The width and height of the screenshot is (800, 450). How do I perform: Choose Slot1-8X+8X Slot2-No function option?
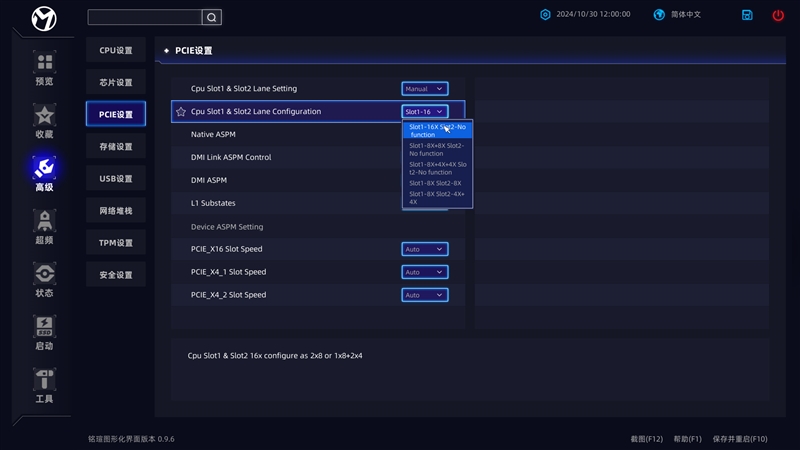point(436,149)
